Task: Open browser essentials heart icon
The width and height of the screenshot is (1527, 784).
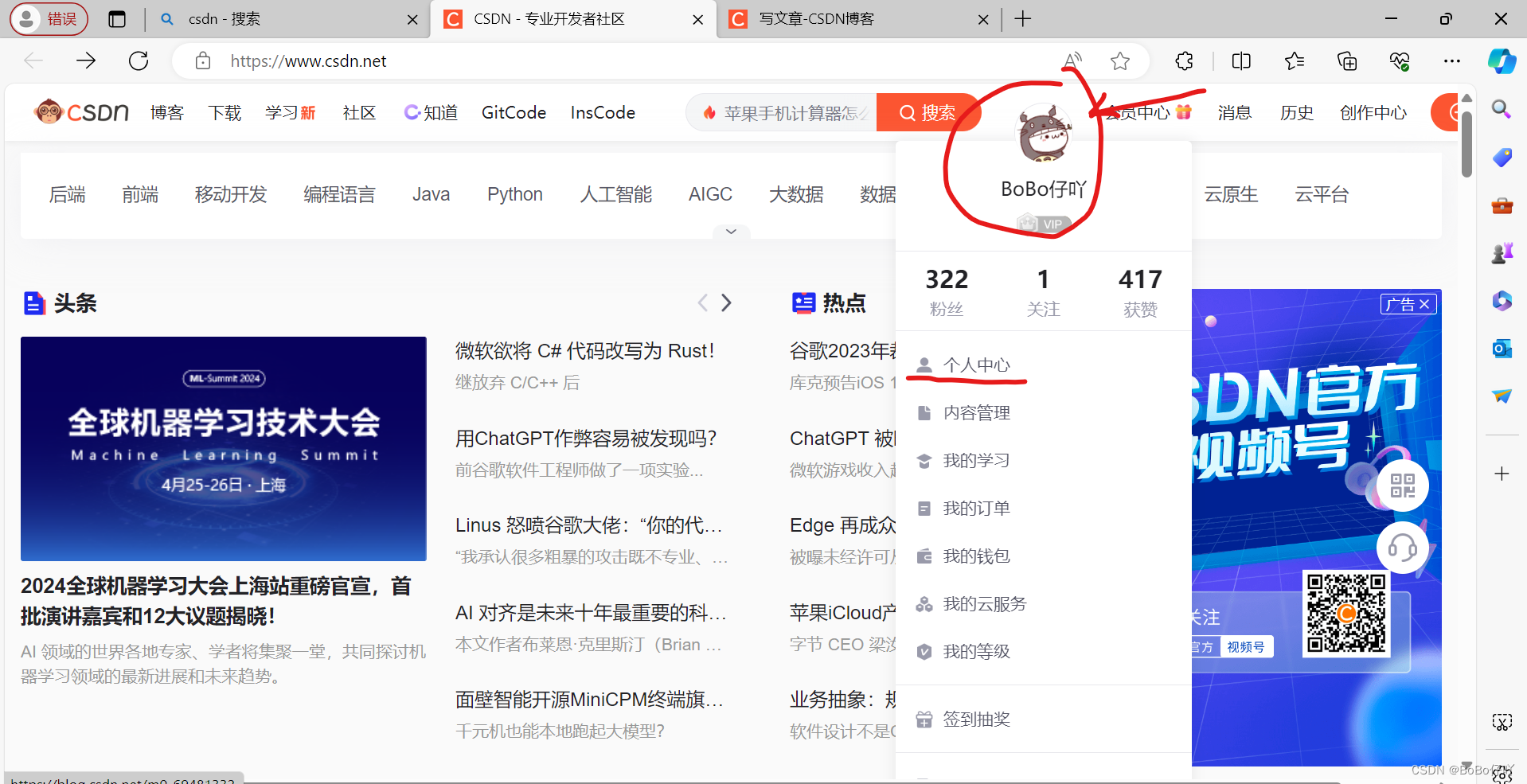Action: [1400, 60]
